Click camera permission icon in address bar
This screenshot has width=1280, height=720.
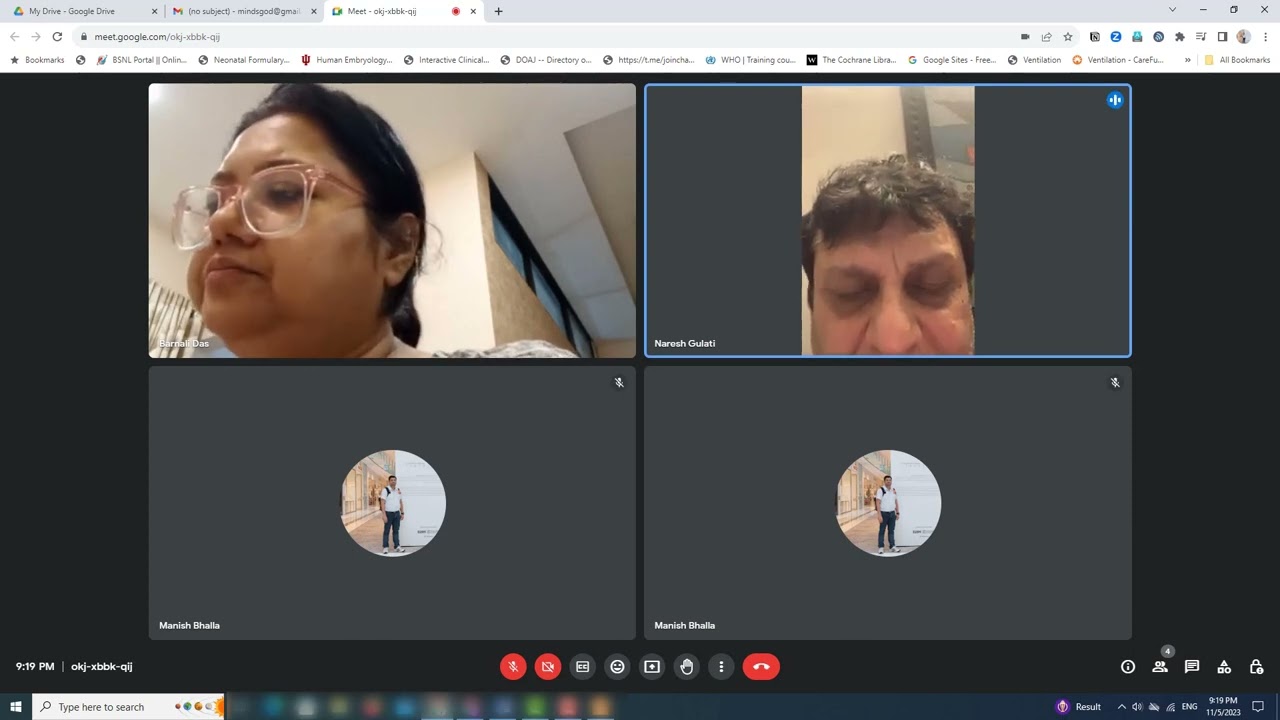1025,36
